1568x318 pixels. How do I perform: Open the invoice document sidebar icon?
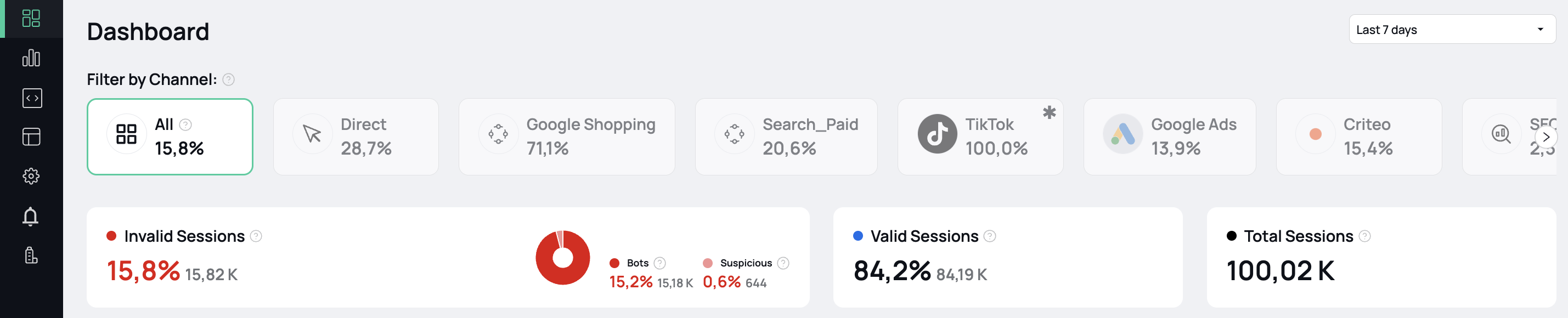pyautogui.click(x=31, y=255)
